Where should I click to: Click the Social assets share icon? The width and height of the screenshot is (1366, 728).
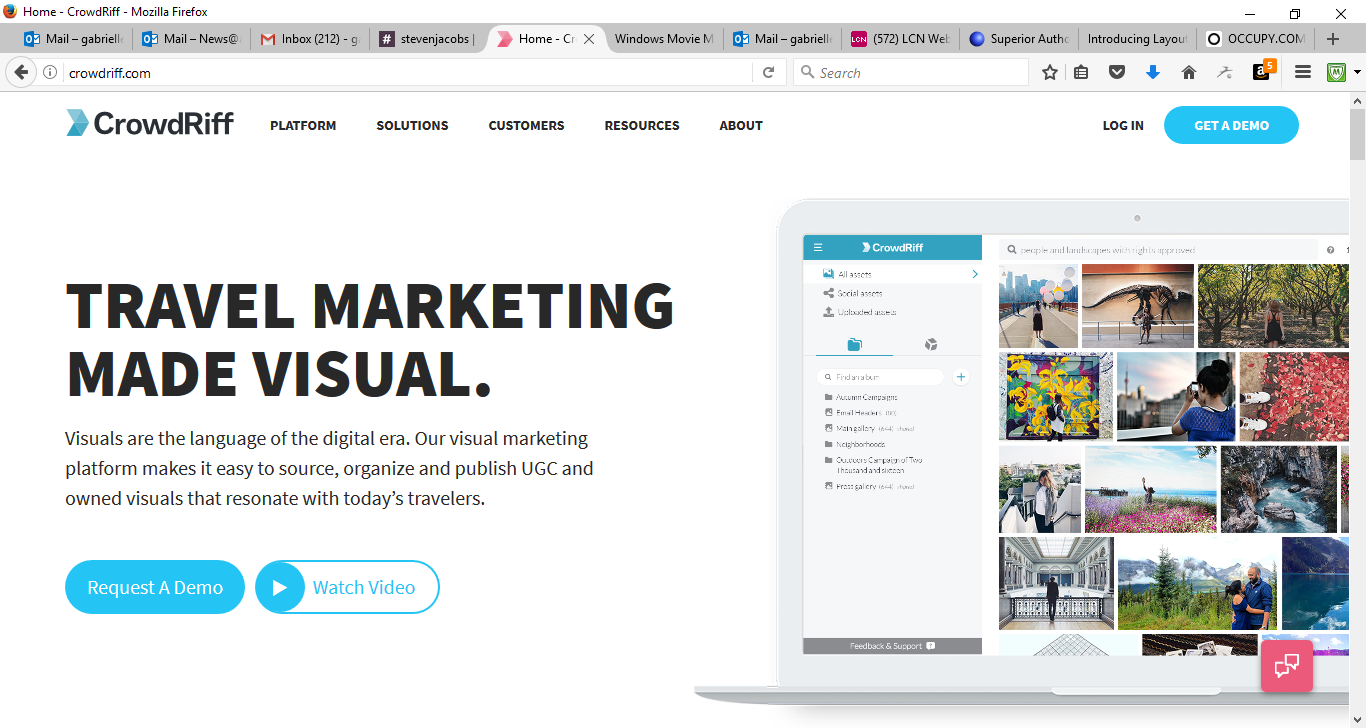point(828,293)
